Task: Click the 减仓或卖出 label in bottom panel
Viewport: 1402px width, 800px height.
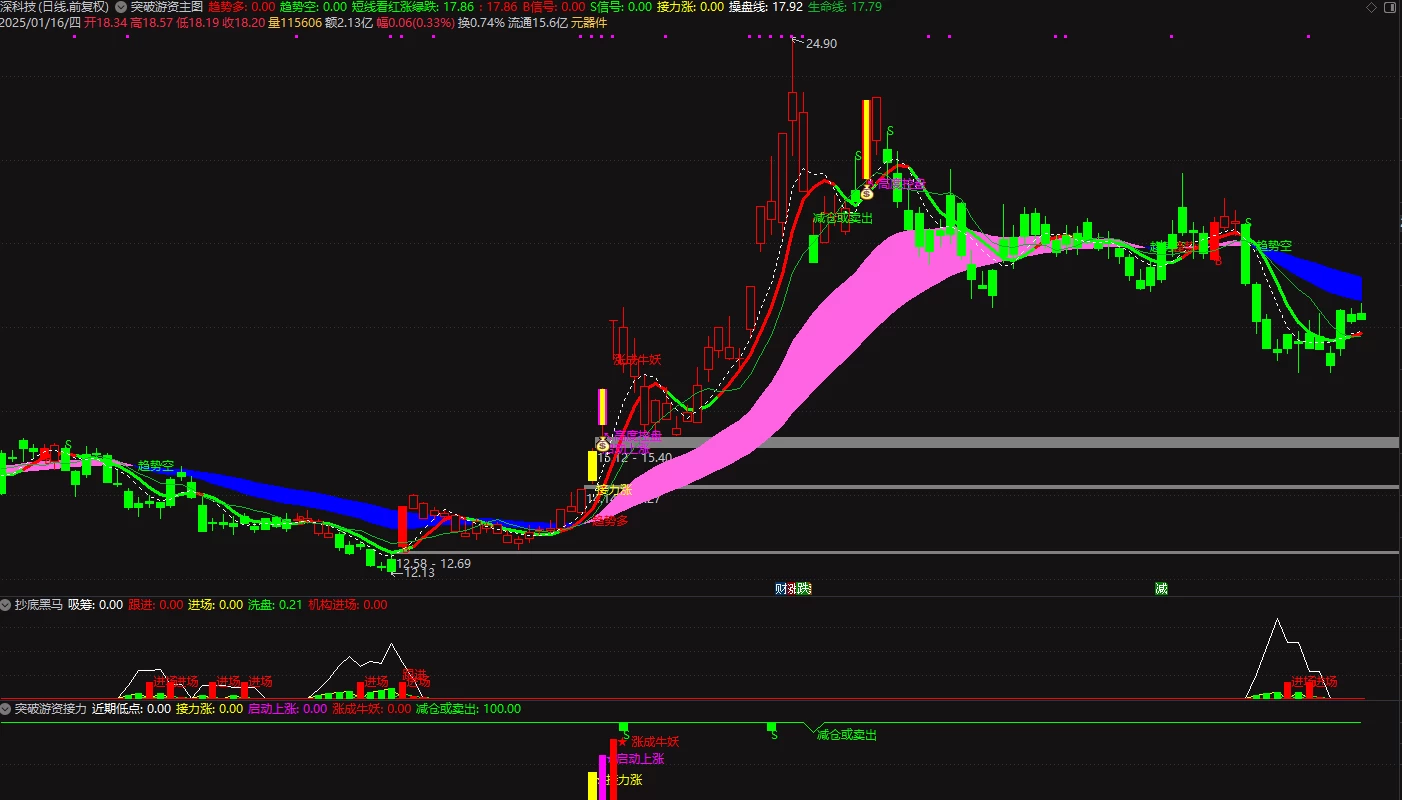Action: (x=847, y=735)
